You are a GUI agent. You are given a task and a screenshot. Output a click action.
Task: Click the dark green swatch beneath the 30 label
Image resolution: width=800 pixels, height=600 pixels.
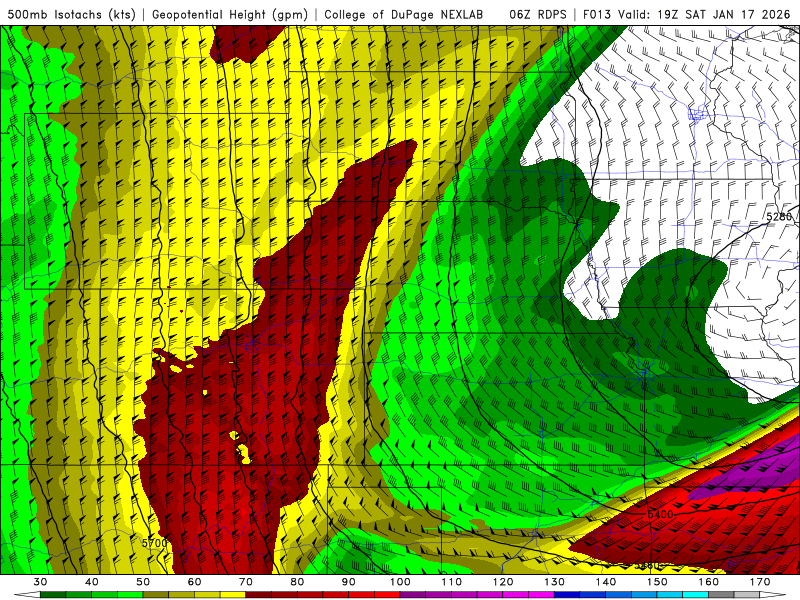pyautogui.click(x=53, y=595)
